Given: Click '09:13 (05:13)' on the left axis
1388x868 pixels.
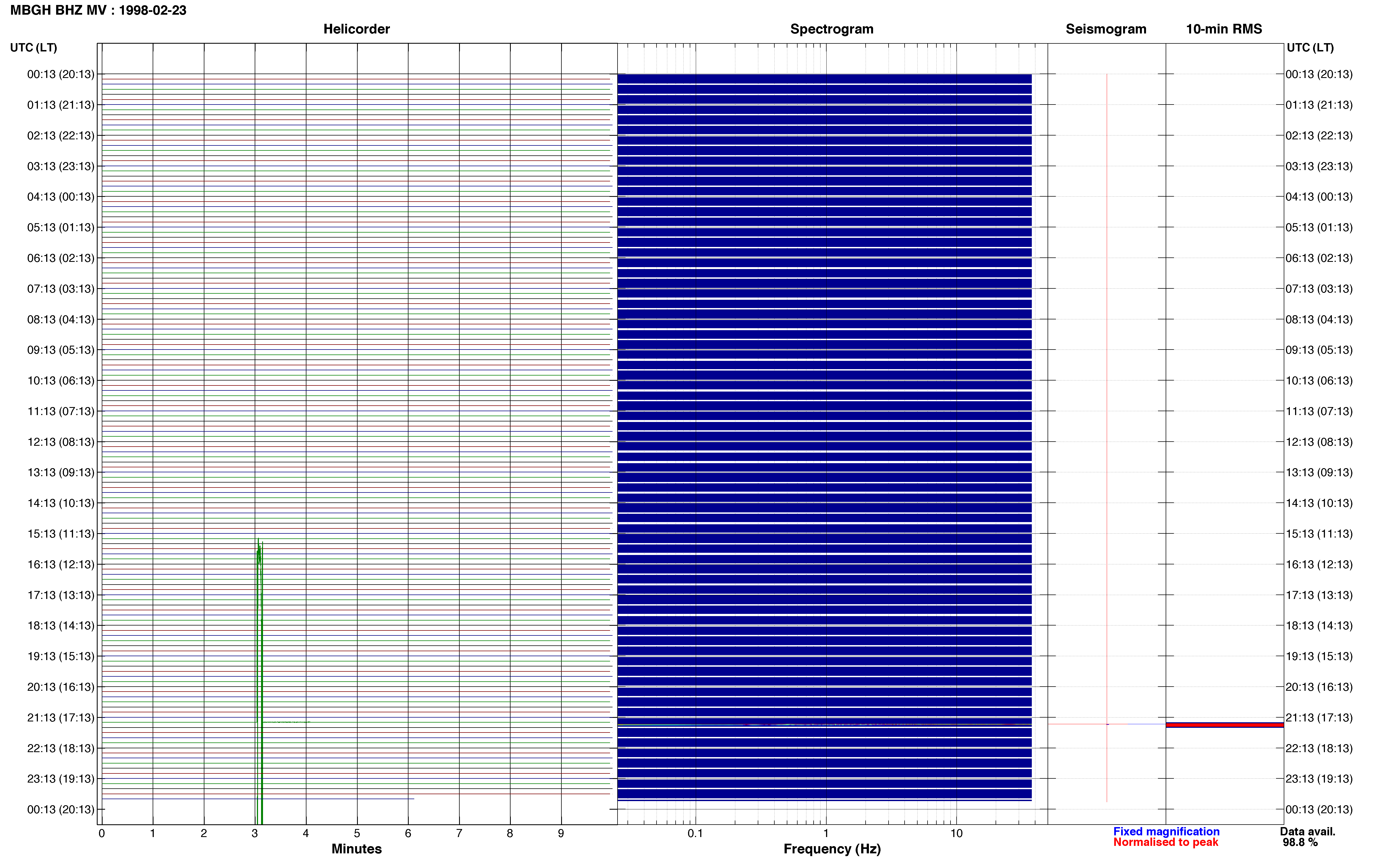Looking at the screenshot, I should 61,350.
